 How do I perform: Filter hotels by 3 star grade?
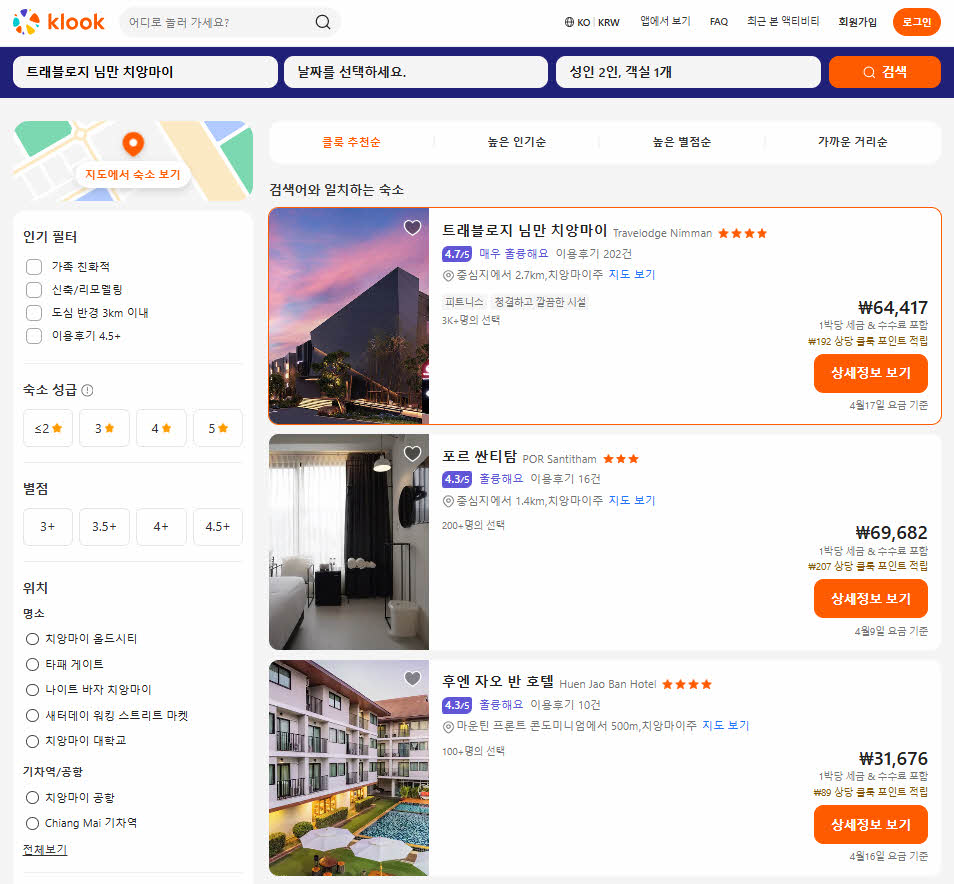104,428
